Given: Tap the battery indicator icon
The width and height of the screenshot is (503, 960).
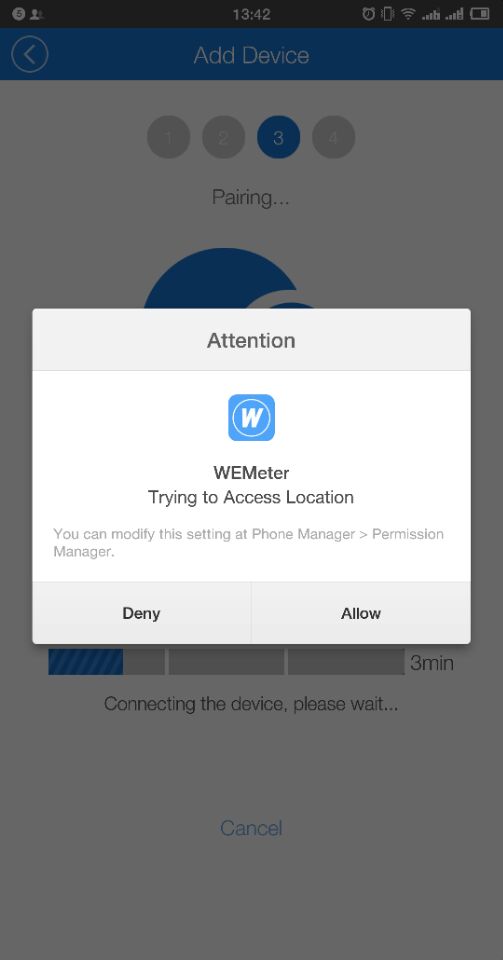Looking at the screenshot, I should [480, 13].
